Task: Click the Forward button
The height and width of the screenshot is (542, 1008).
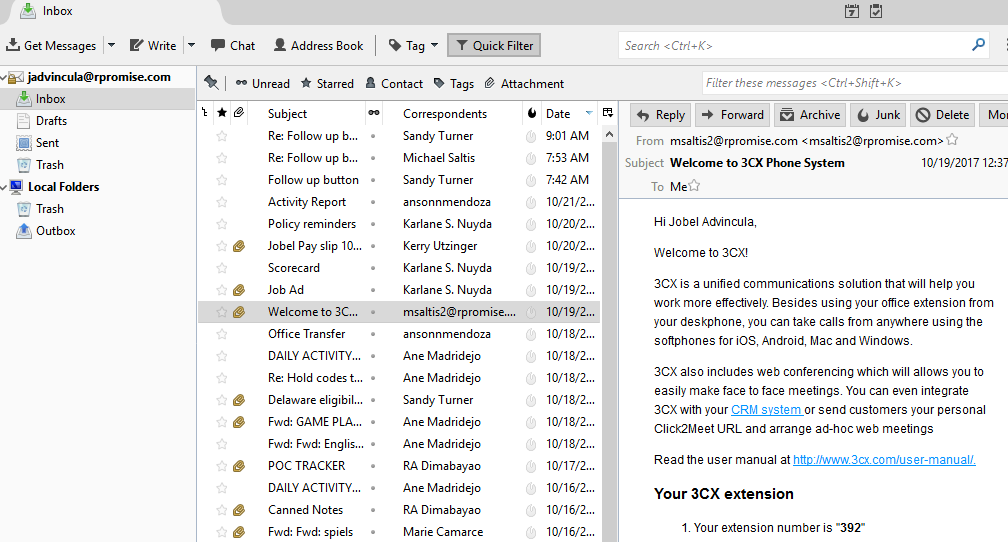Action: click(732, 115)
